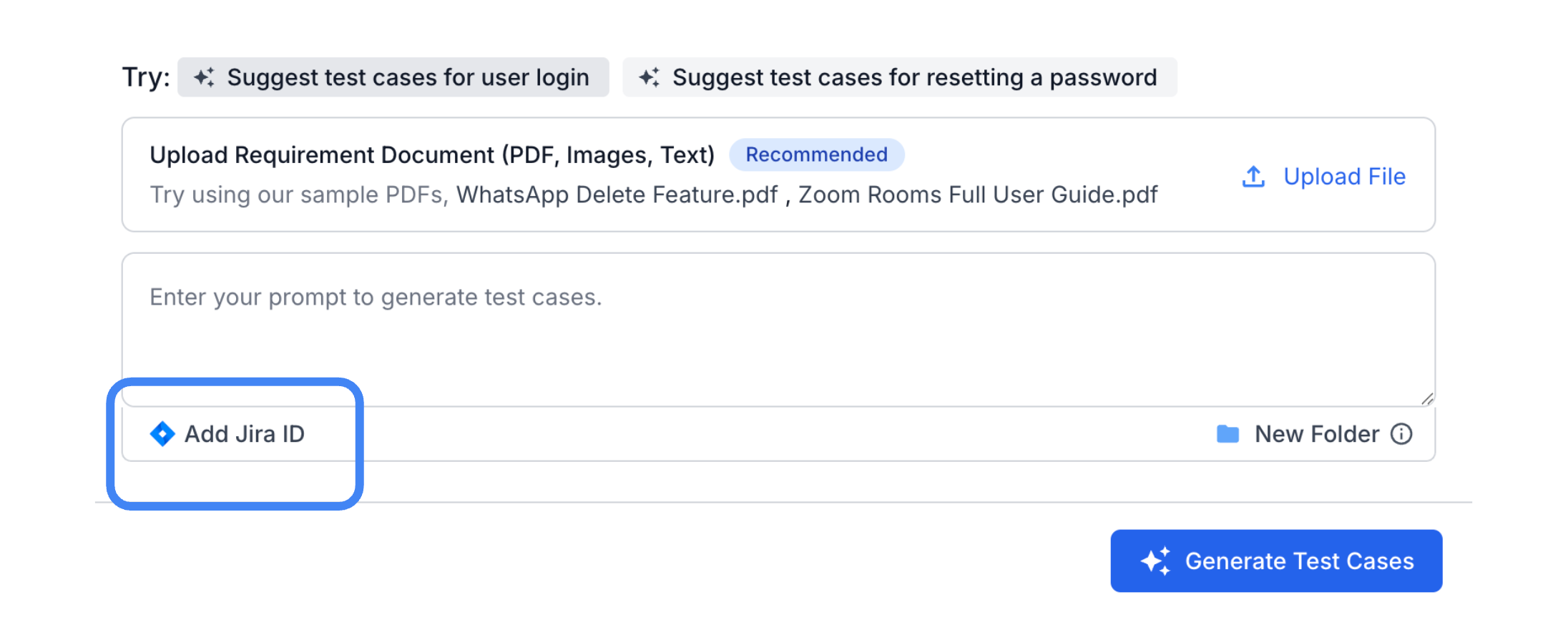Click the sparkle icon on user login suggestion

click(x=204, y=77)
